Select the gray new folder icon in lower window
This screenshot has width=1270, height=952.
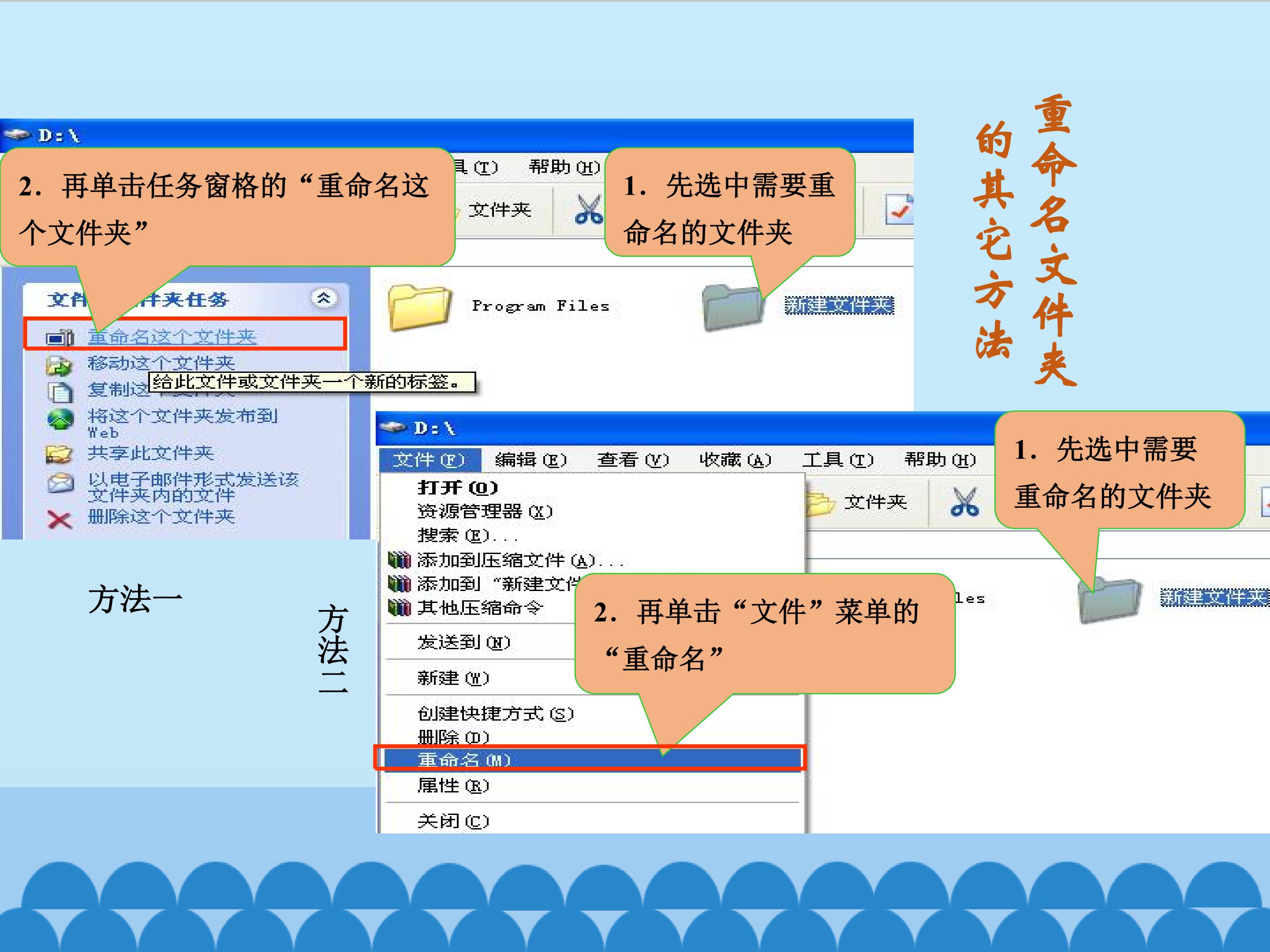point(1109,600)
